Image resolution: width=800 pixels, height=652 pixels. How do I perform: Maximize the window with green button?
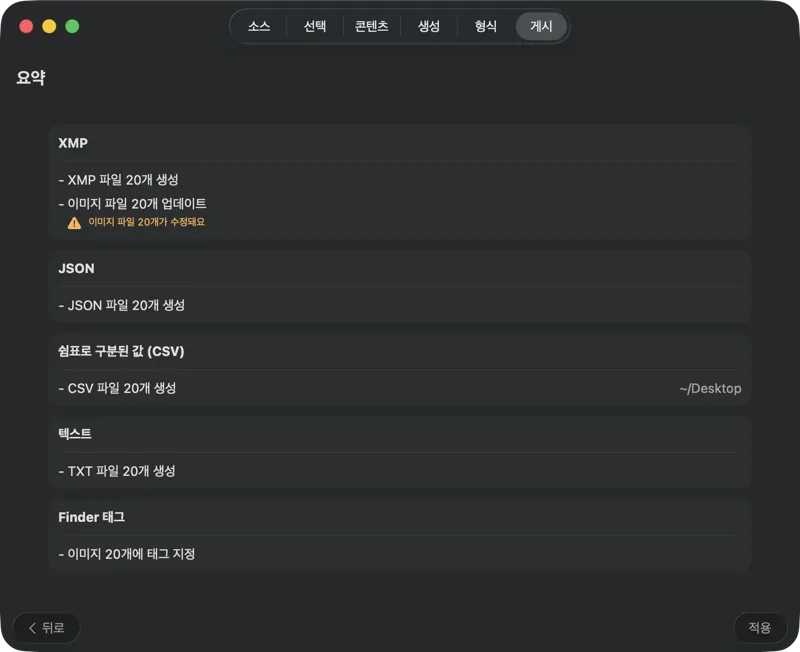click(x=72, y=27)
